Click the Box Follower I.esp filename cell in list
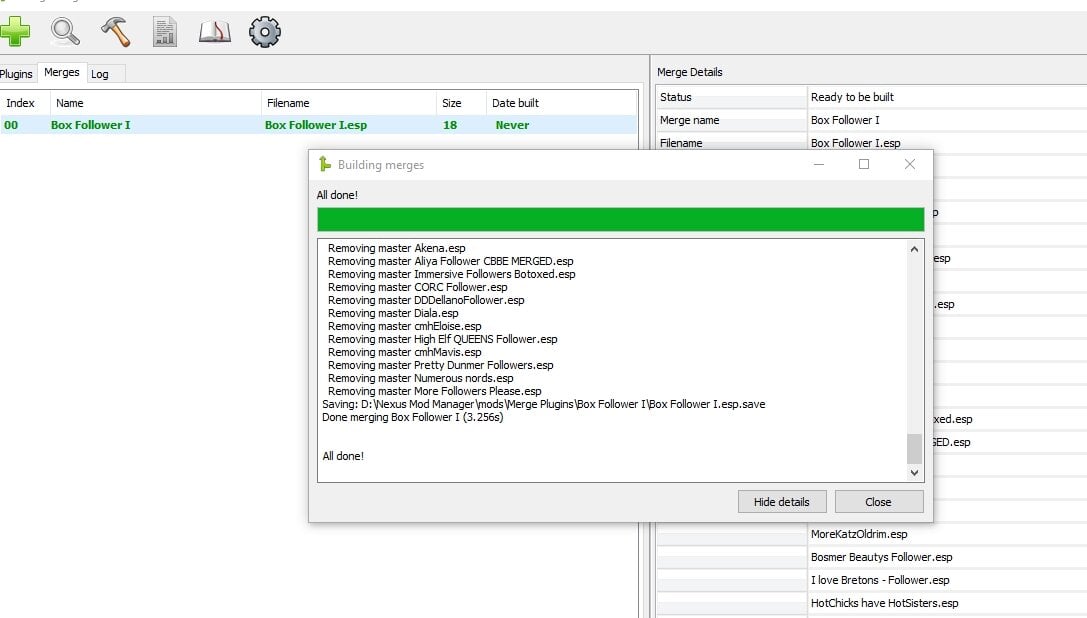 click(315, 125)
